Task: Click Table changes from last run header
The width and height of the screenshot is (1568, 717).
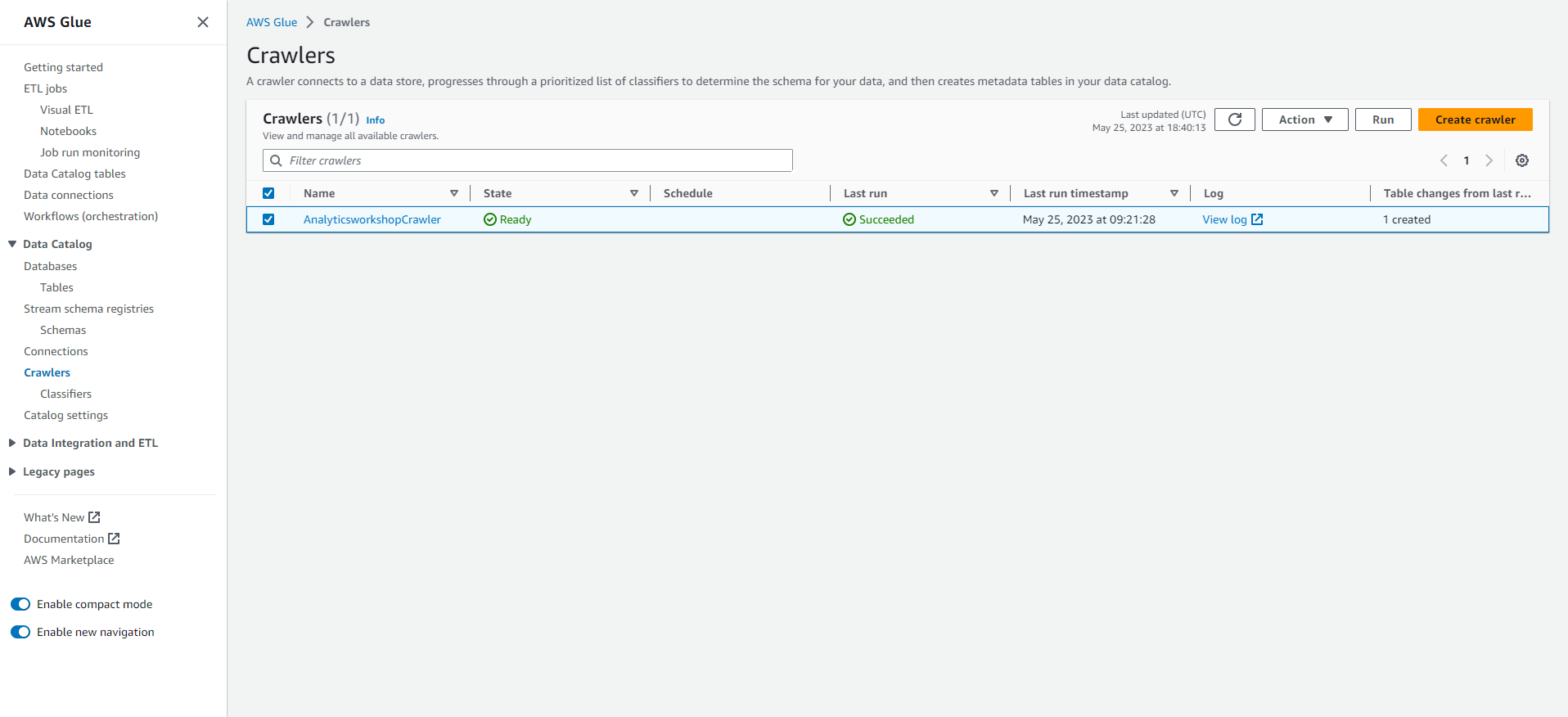Action: [x=1458, y=193]
